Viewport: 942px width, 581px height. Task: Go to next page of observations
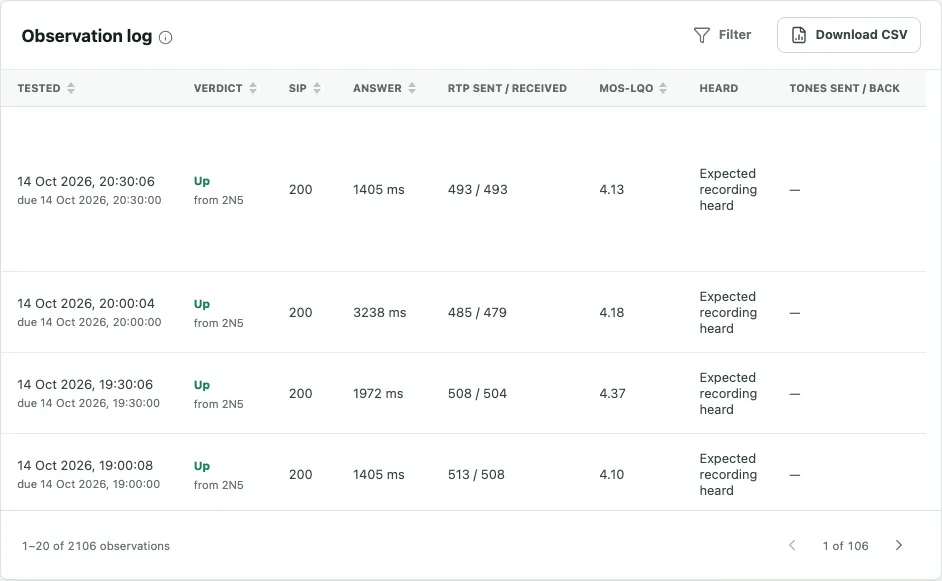tap(899, 545)
